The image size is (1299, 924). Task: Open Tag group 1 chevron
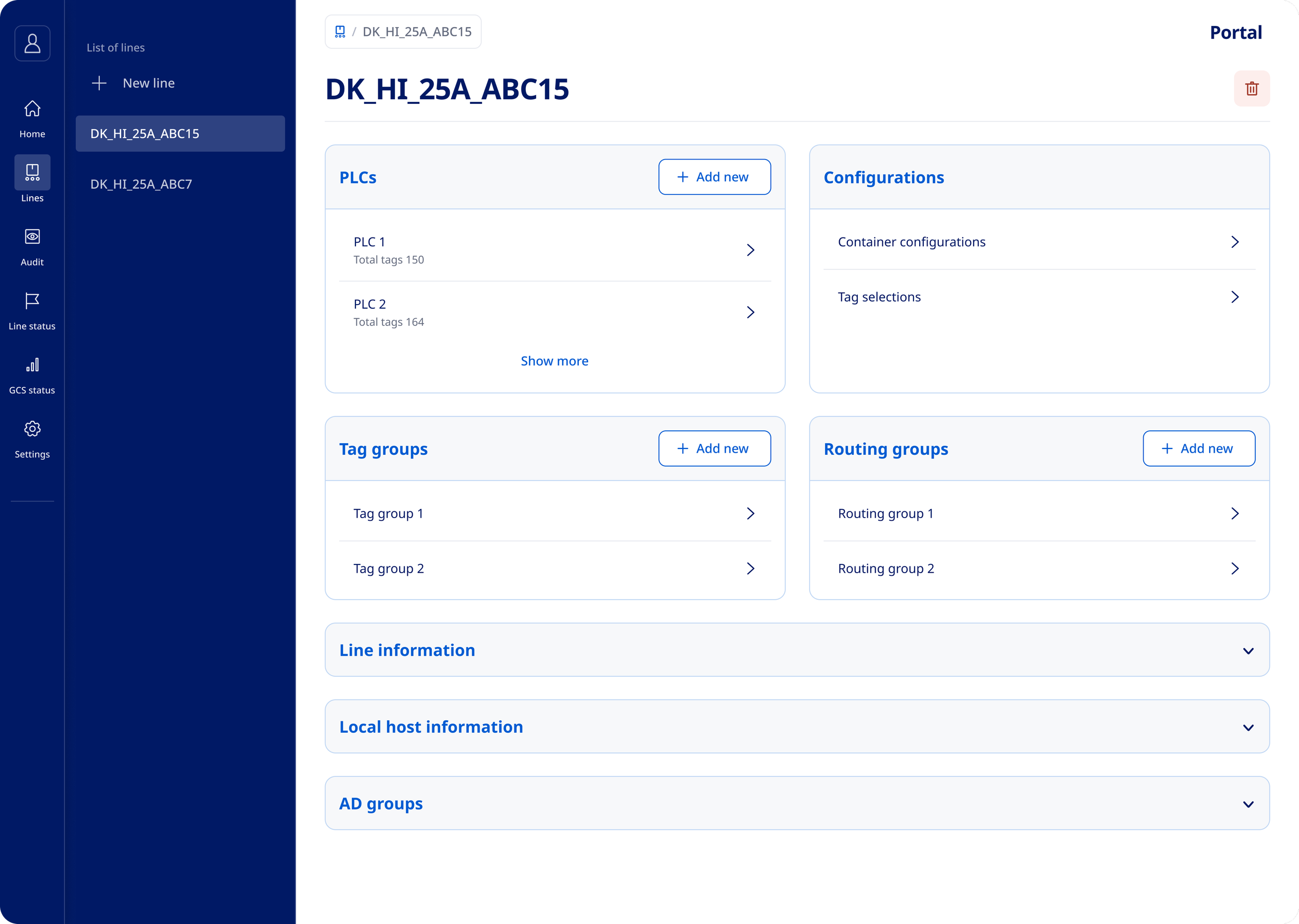(x=750, y=514)
